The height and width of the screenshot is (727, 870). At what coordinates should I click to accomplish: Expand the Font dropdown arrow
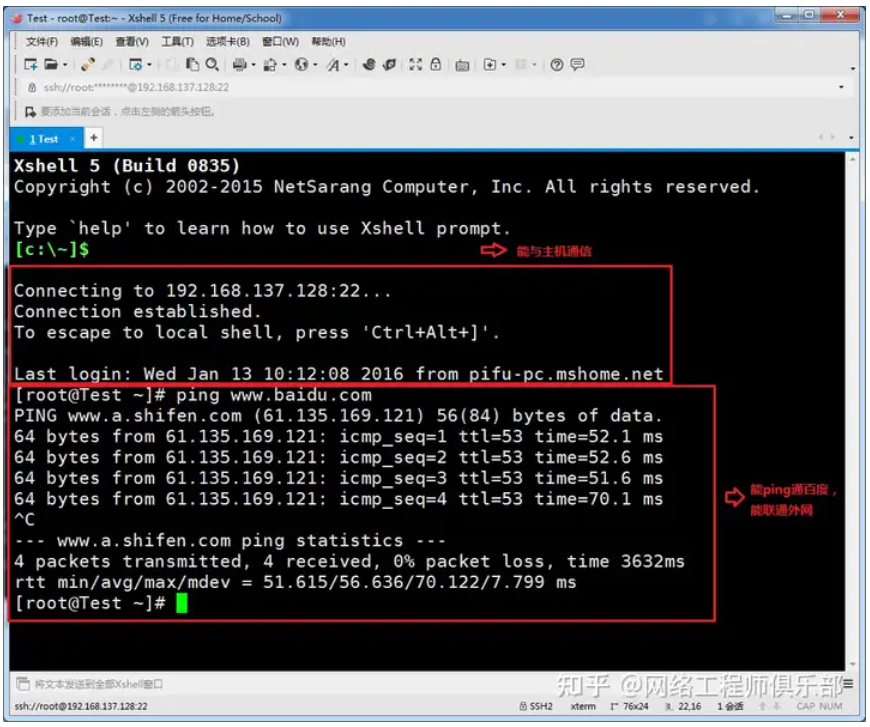coord(346,65)
